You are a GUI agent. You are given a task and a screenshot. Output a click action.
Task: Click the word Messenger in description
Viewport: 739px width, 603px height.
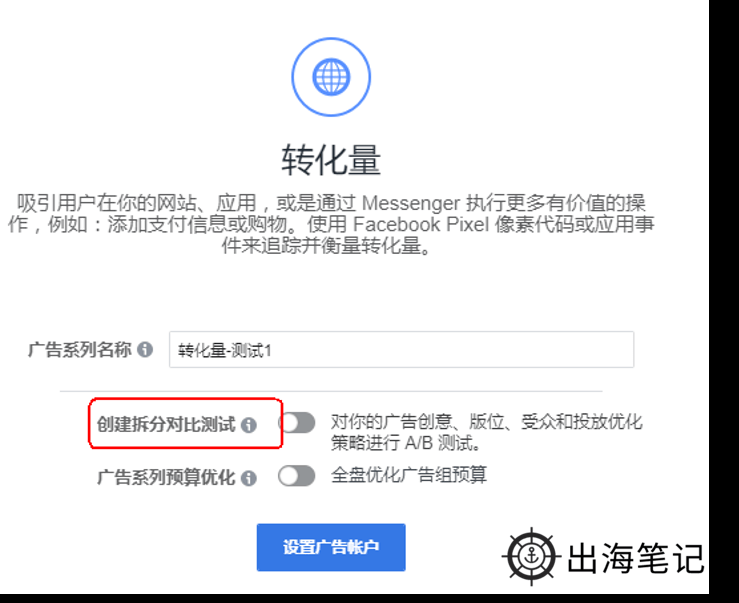point(411,203)
